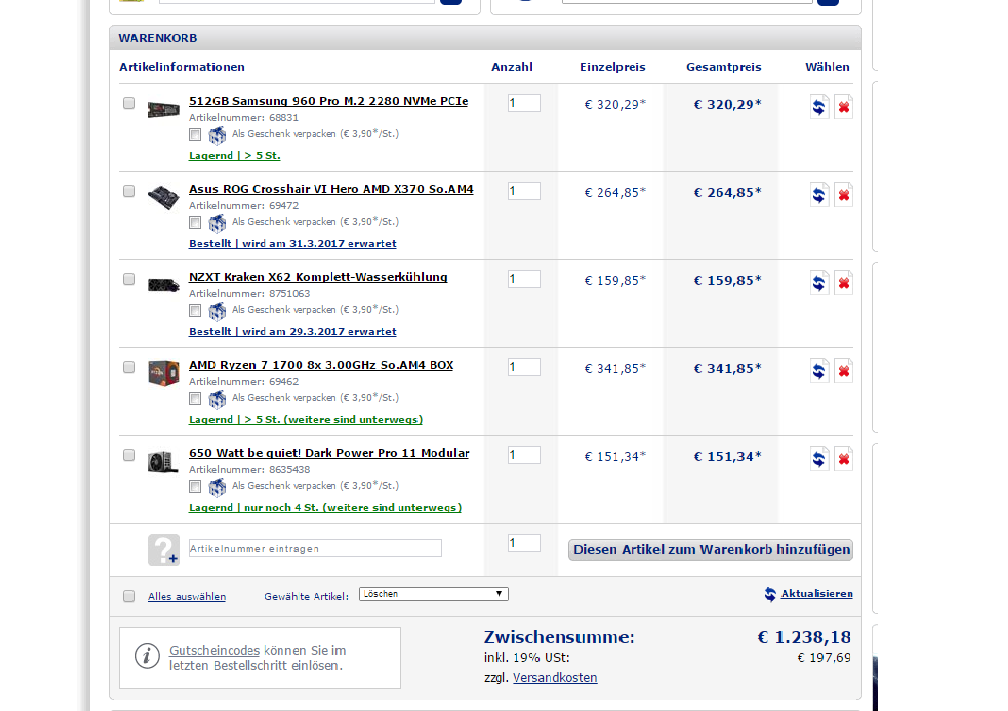The width and height of the screenshot is (1008, 711).
Task: Select the Asus ROG Crosshair row checkbox
Action: [x=129, y=191]
